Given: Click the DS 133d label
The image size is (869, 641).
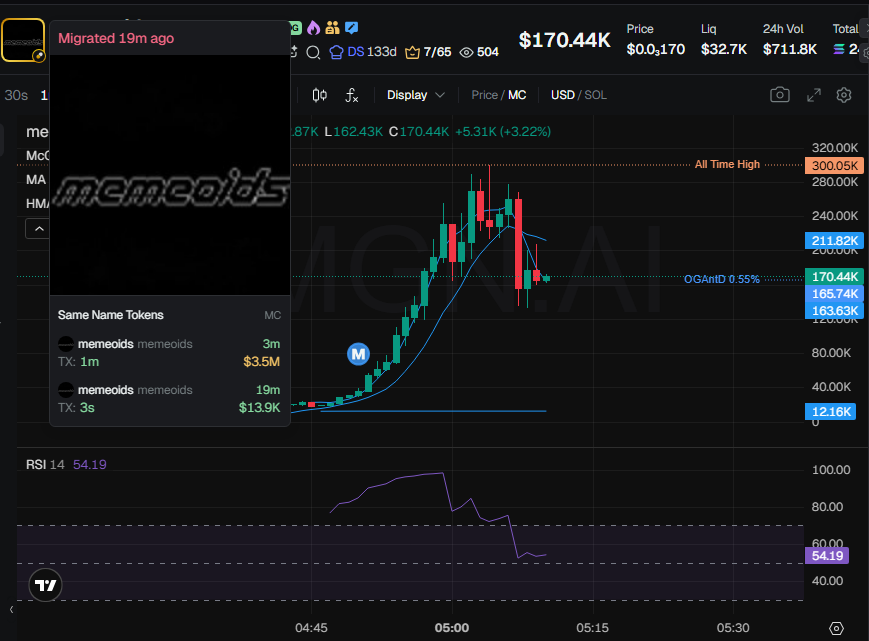Looking at the screenshot, I should 372,52.
